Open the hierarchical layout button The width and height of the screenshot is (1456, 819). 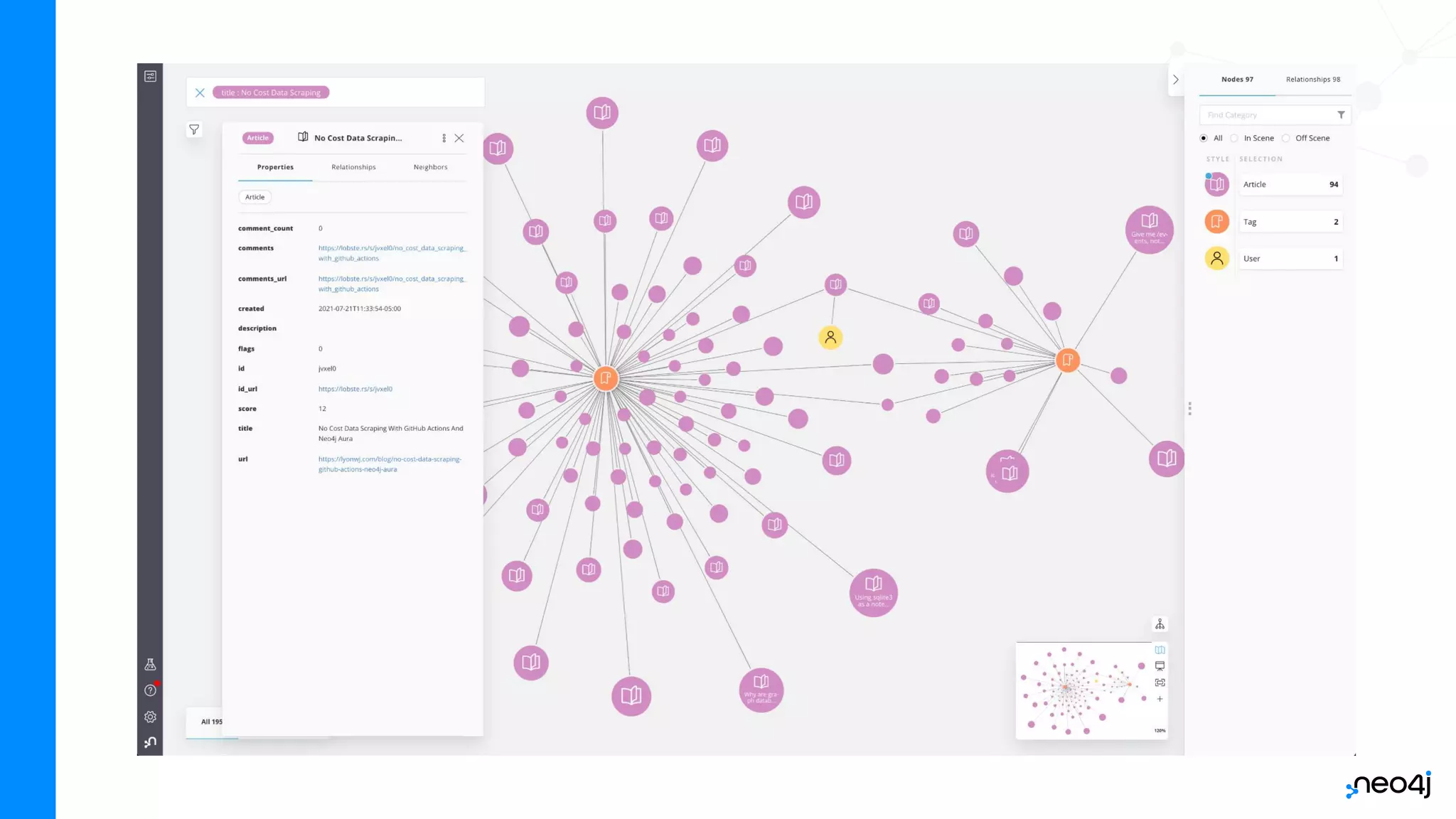(x=1160, y=624)
